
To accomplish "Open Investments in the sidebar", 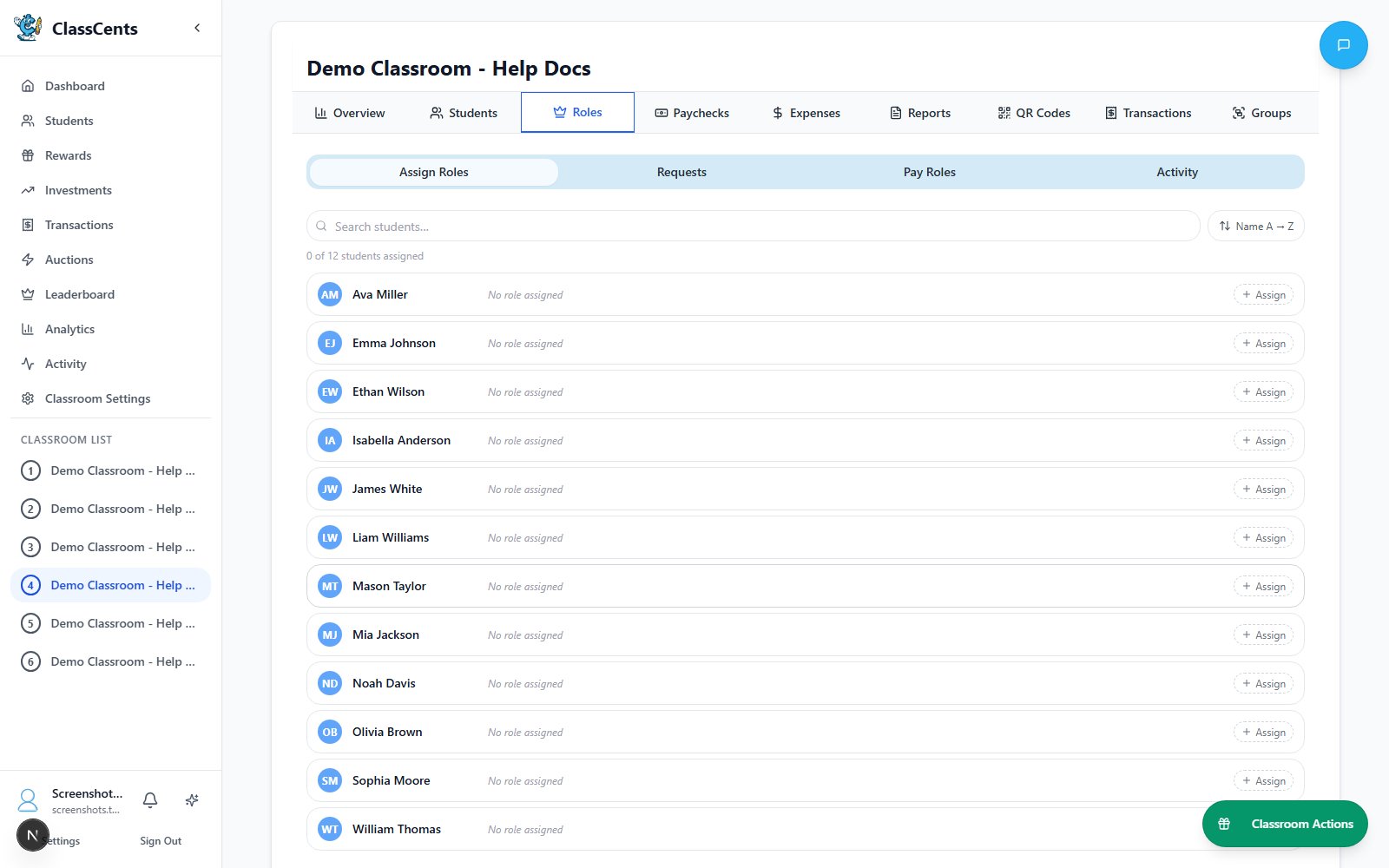I will click(110, 190).
